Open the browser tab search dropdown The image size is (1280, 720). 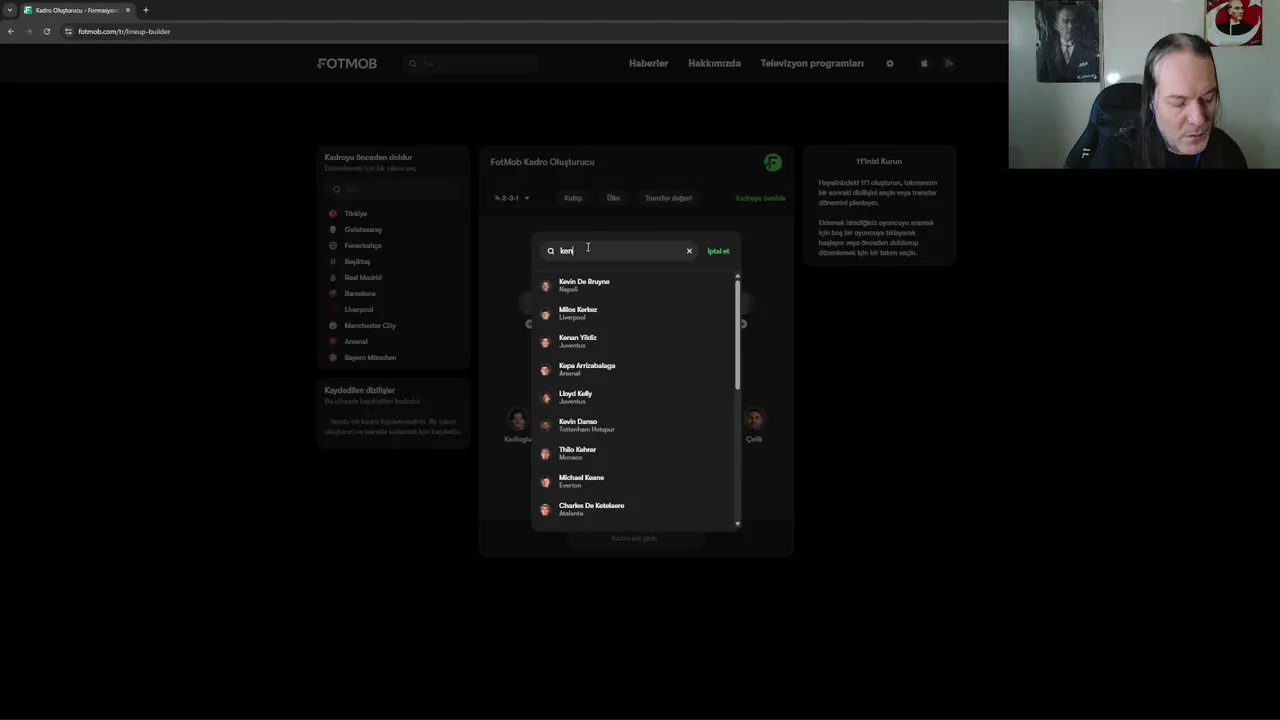click(10, 10)
